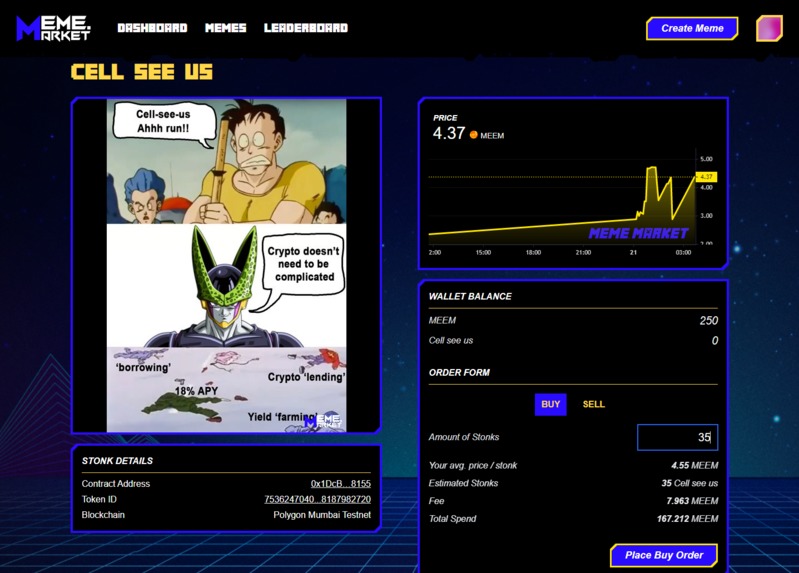Go to the Memes page
Screen dimensions: 799x573
tap(226, 28)
